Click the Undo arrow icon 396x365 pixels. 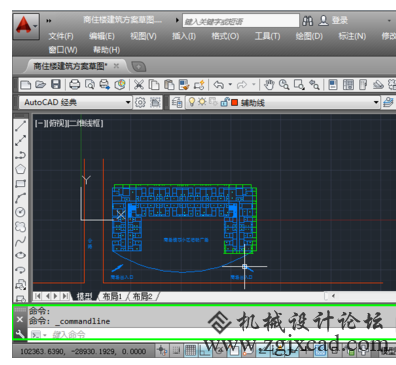point(219,85)
